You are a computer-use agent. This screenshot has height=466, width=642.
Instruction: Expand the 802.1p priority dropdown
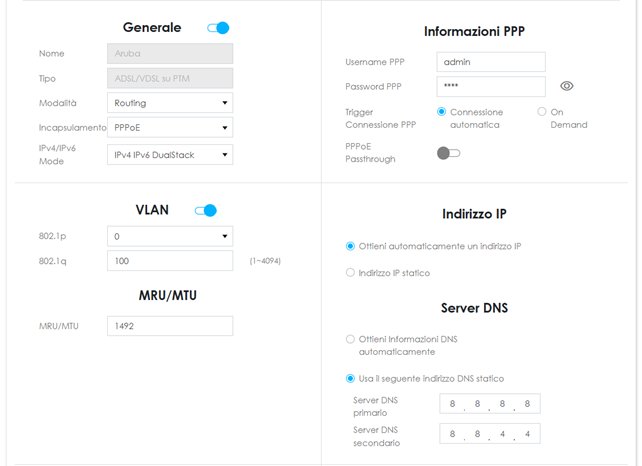pos(169,237)
